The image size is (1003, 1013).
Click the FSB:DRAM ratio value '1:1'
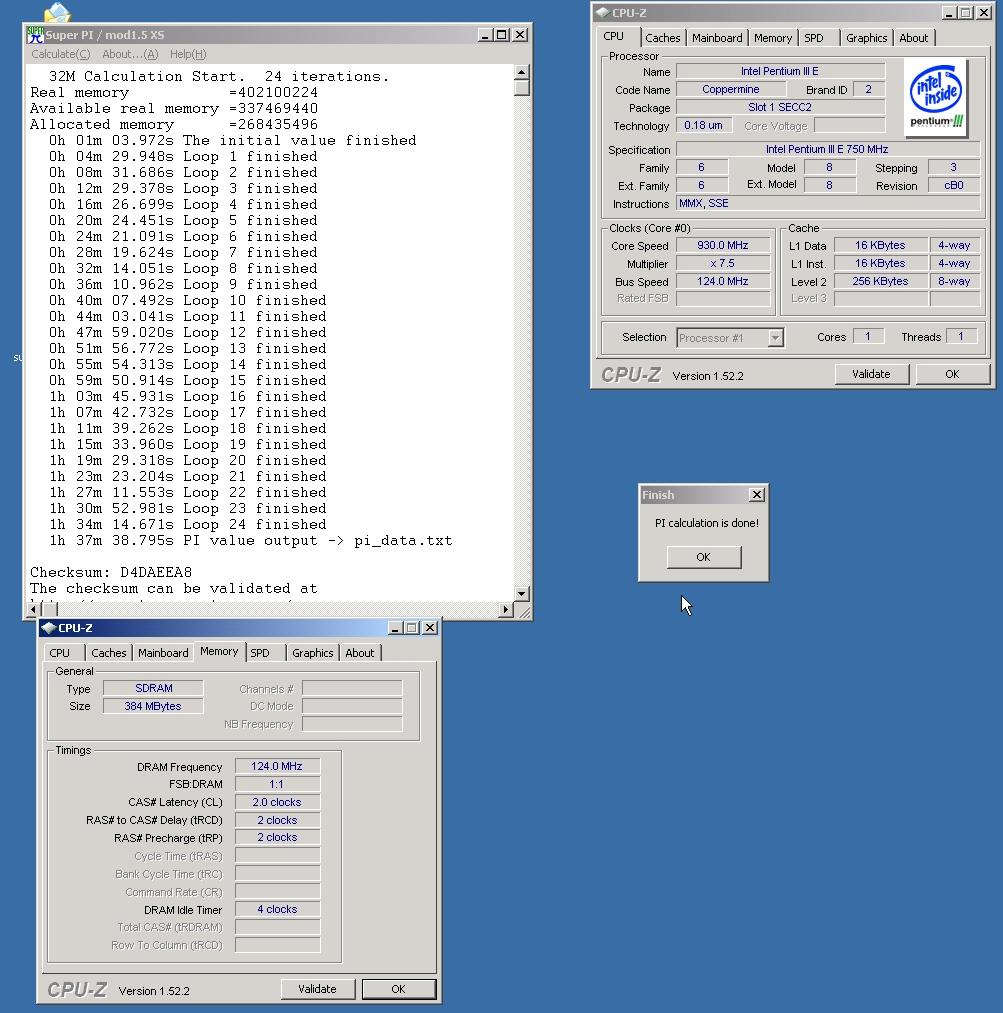pyautogui.click(x=277, y=784)
